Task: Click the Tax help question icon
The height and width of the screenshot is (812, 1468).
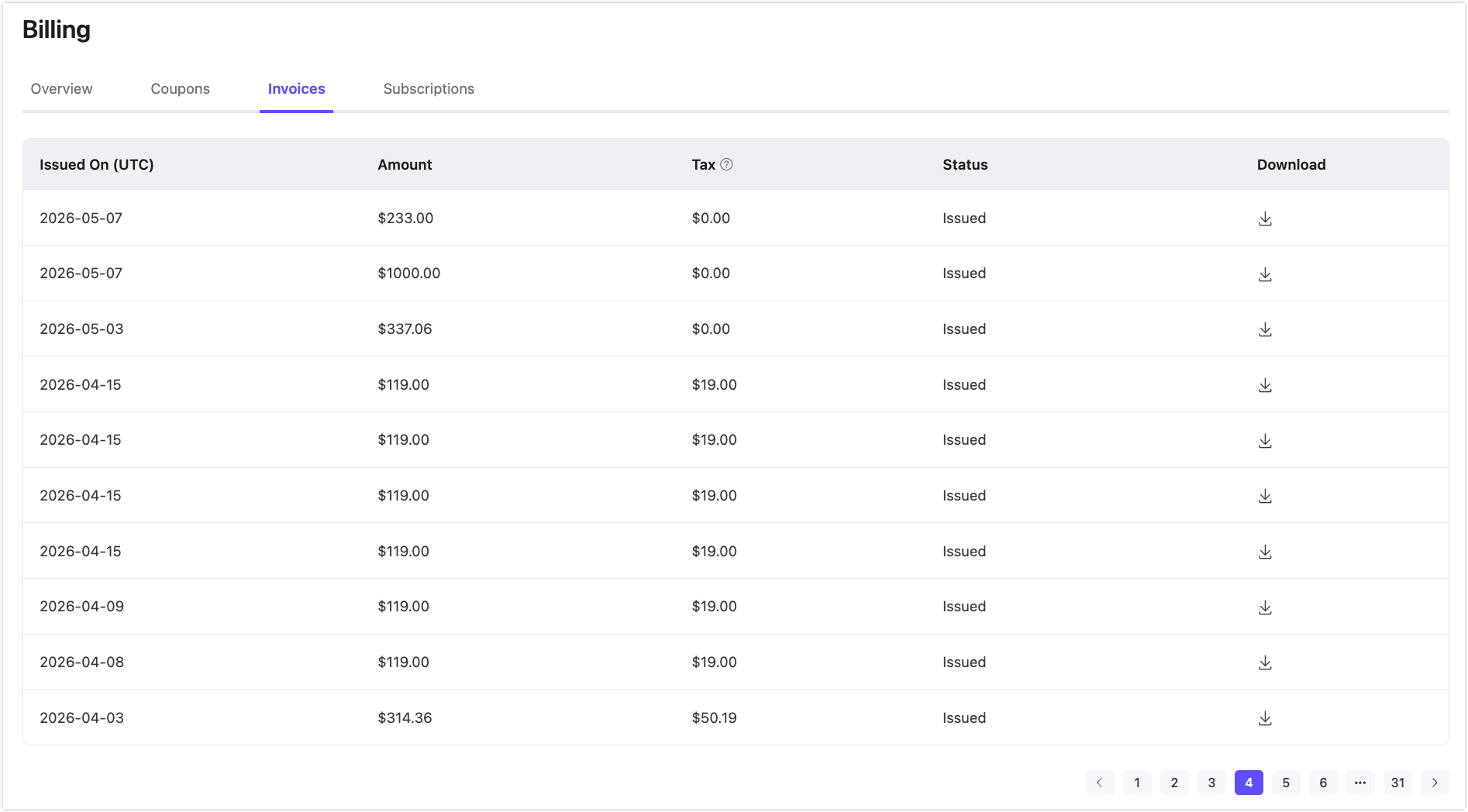Action: (x=726, y=164)
